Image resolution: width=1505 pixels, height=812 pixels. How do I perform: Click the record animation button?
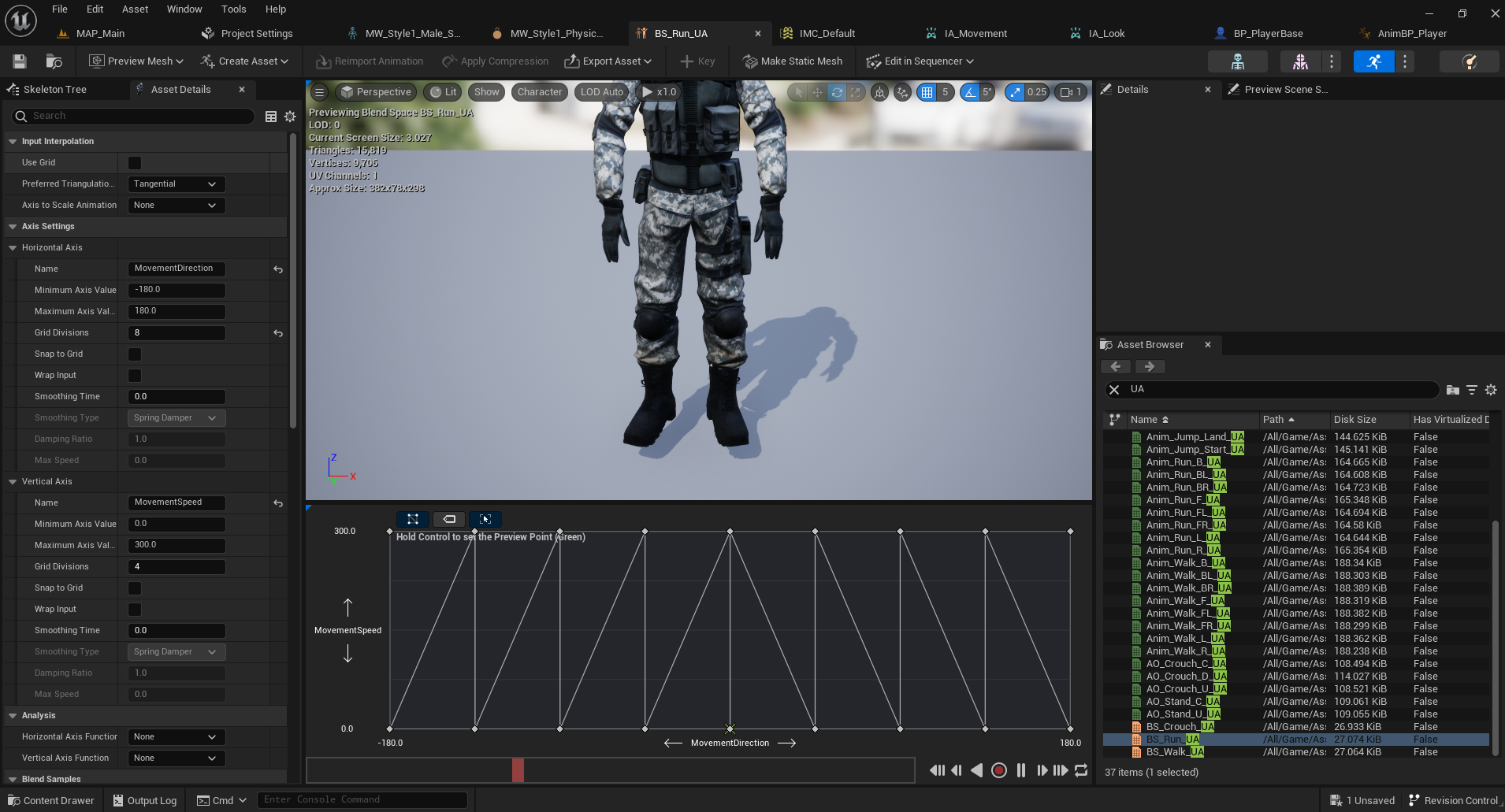point(998,770)
